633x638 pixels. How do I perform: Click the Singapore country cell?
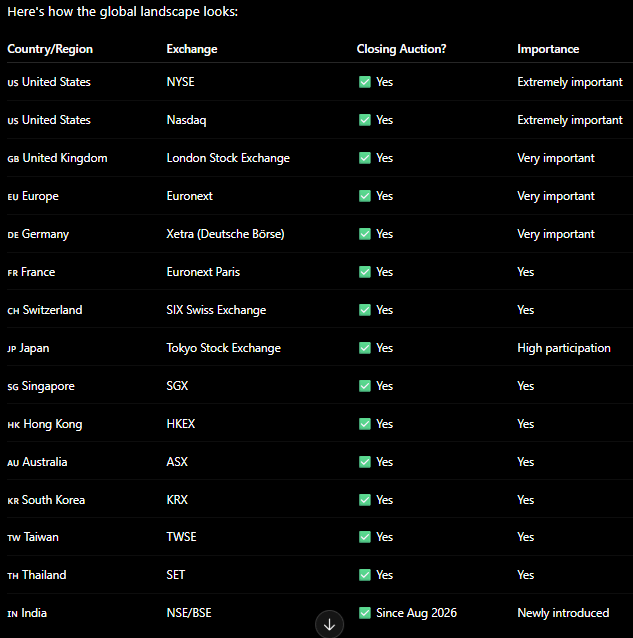41,386
